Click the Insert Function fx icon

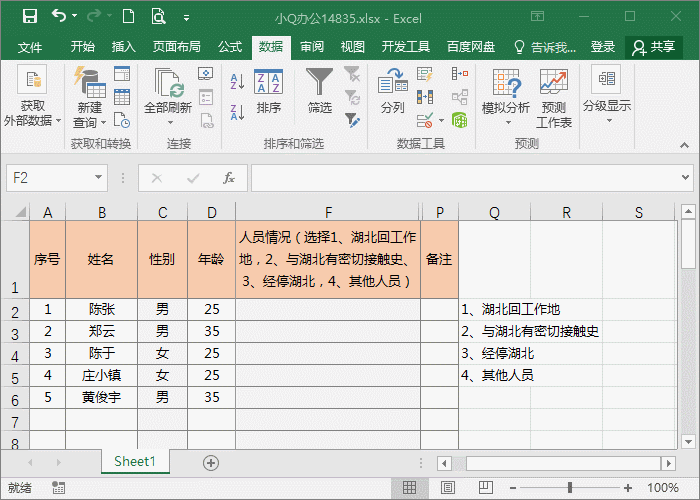229,178
